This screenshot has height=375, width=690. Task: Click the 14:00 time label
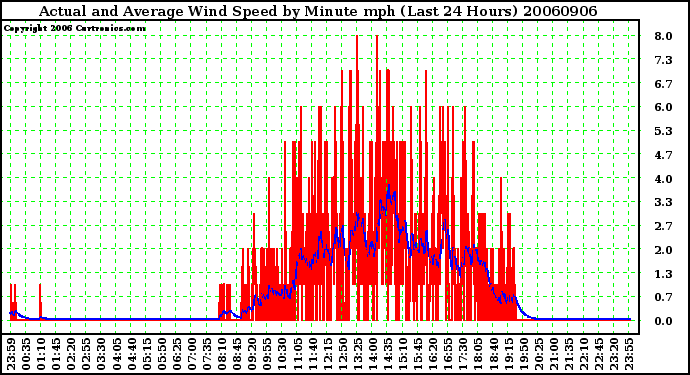pyautogui.click(x=372, y=354)
